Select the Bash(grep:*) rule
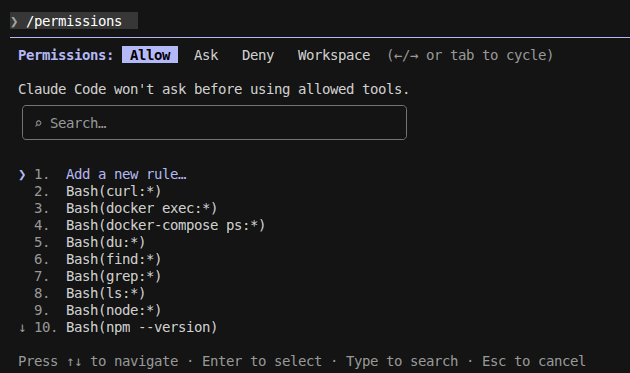This screenshot has width=630, height=373. coord(113,277)
